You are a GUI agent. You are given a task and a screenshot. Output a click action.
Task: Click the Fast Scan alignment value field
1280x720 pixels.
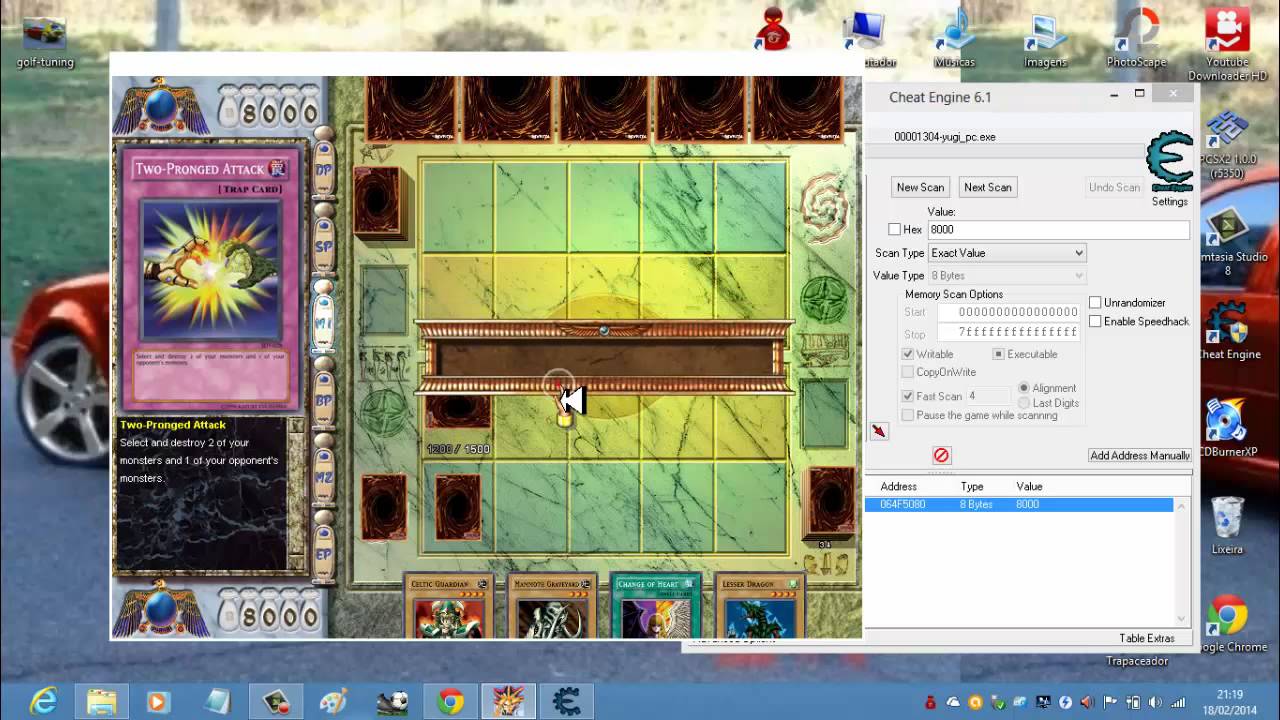(x=987, y=396)
